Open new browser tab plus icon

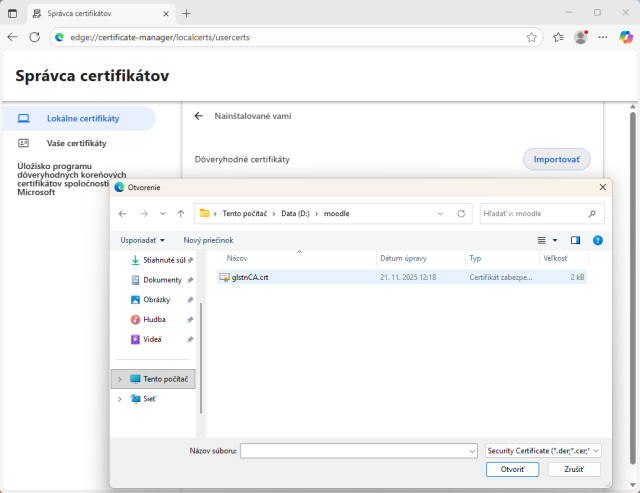(x=186, y=13)
